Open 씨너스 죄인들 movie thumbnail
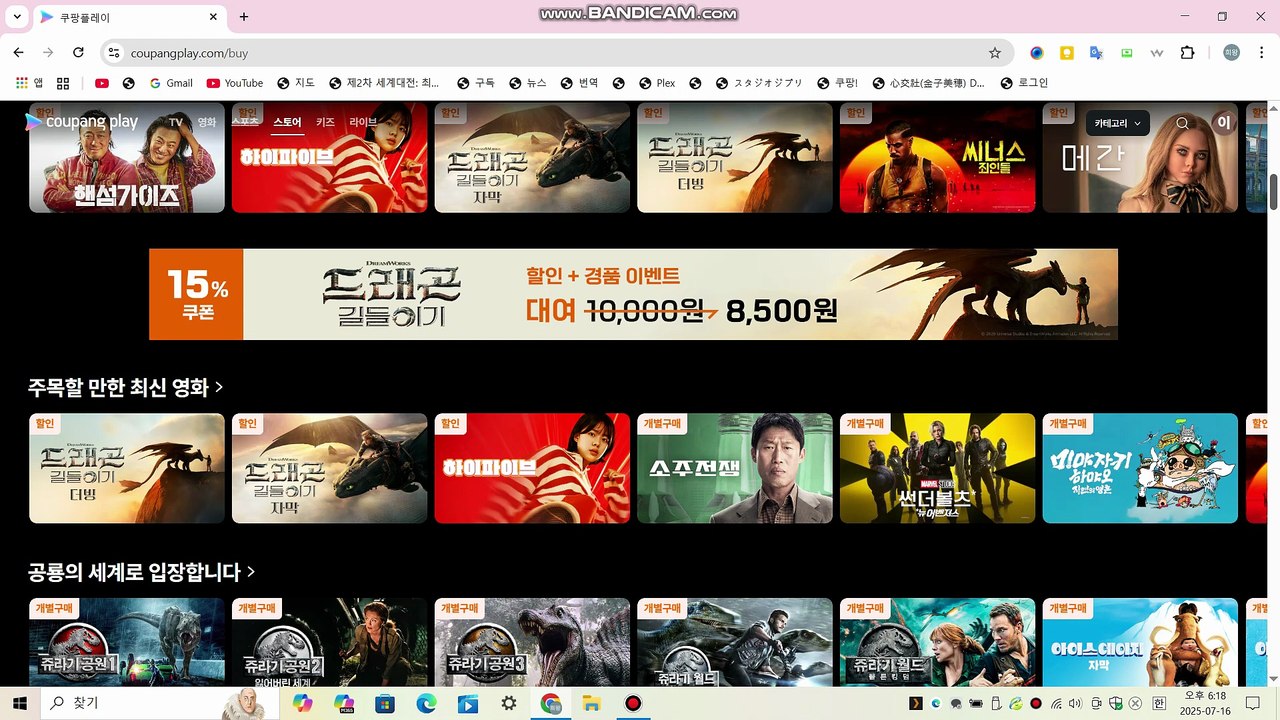Image resolution: width=1280 pixels, height=720 pixels. pos(937,157)
